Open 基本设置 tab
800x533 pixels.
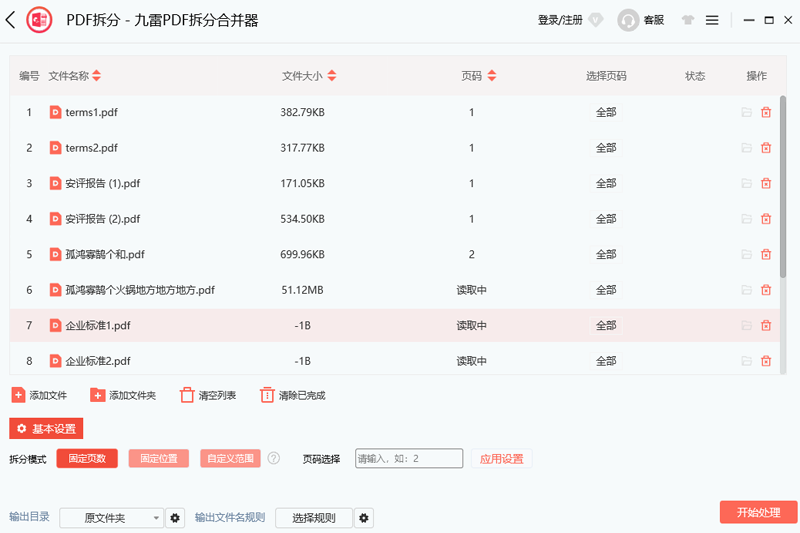click(46, 428)
